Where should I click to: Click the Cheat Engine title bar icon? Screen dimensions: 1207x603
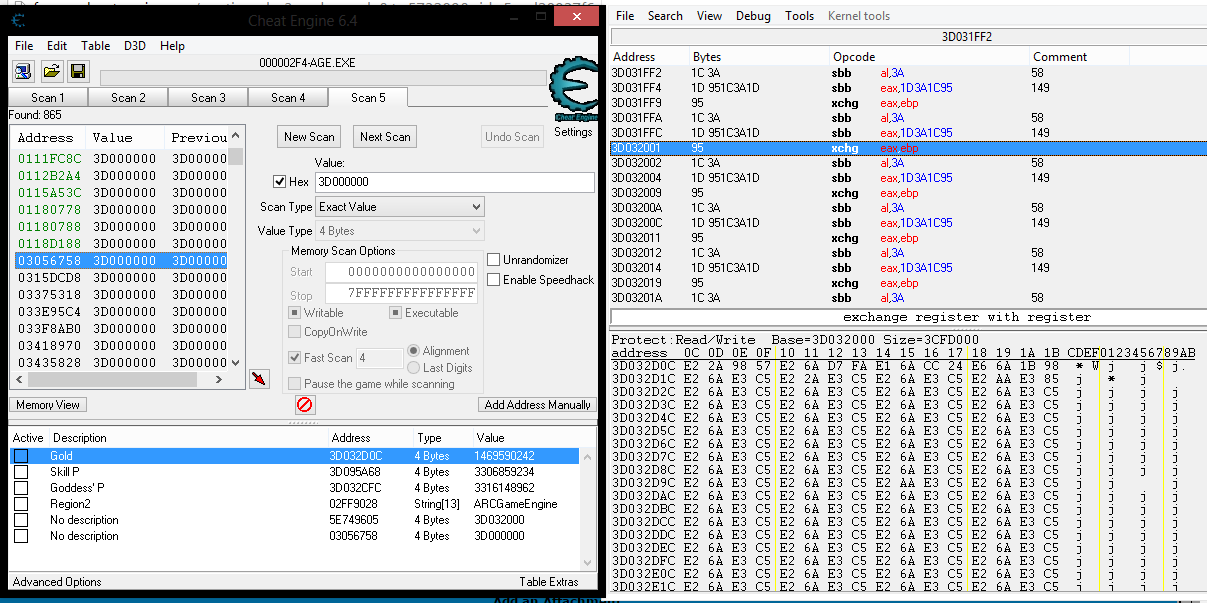coord(19,22)
